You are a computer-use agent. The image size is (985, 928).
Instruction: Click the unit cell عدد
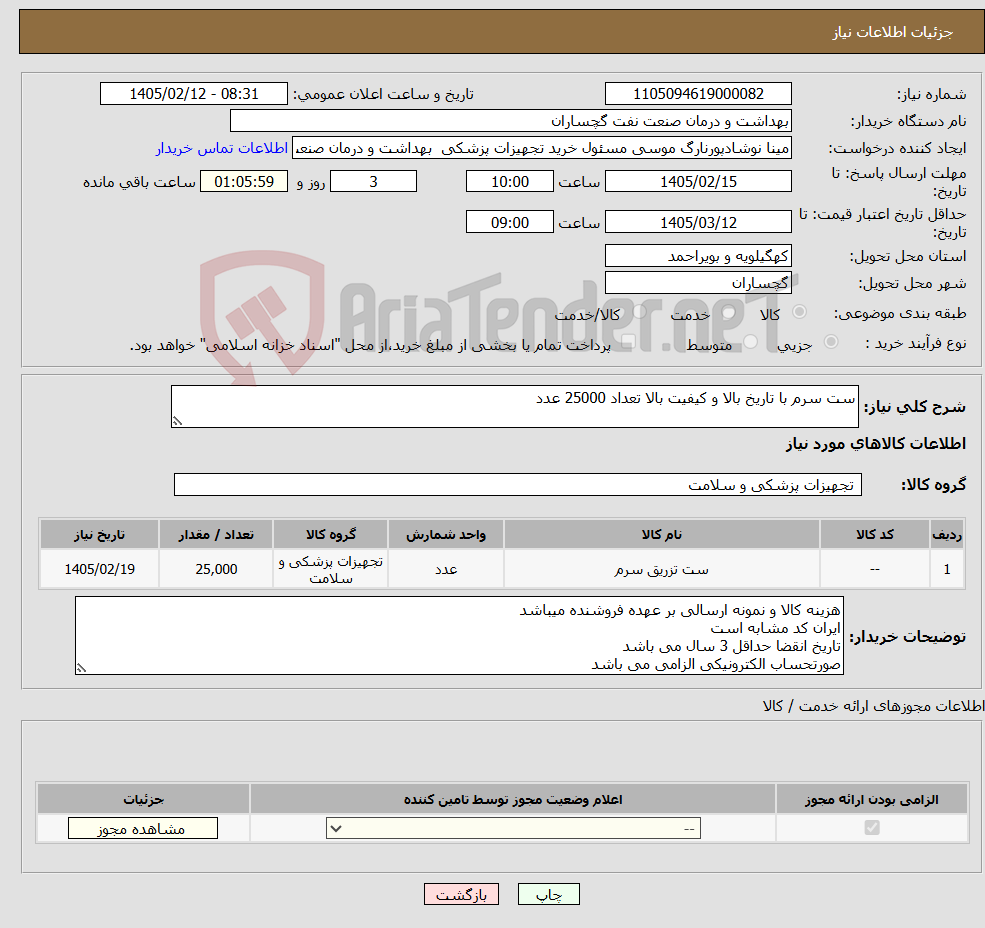pos(445,569)
